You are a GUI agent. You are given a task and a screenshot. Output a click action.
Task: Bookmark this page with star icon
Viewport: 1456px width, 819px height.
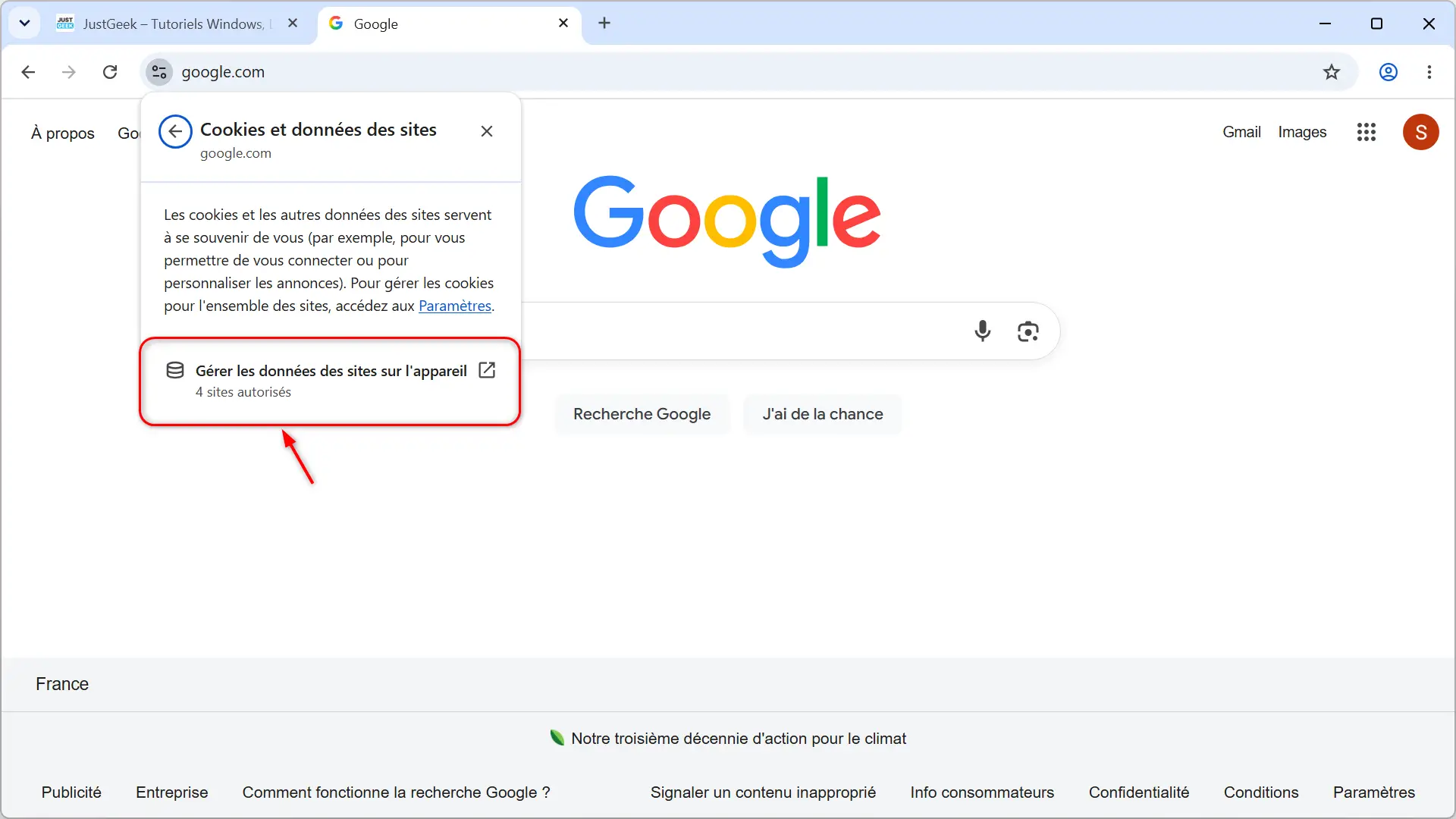click(x=1332, y=72)
